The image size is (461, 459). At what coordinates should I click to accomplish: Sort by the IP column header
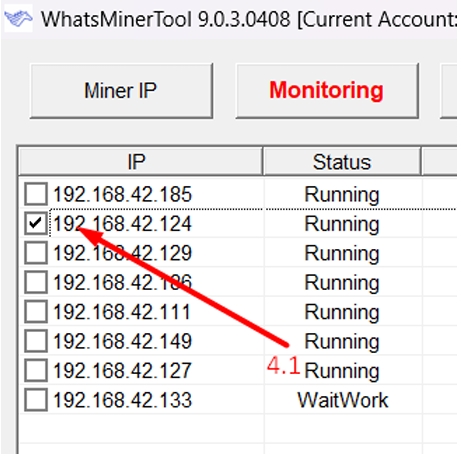pyautogui.click(x=140, y=162)
